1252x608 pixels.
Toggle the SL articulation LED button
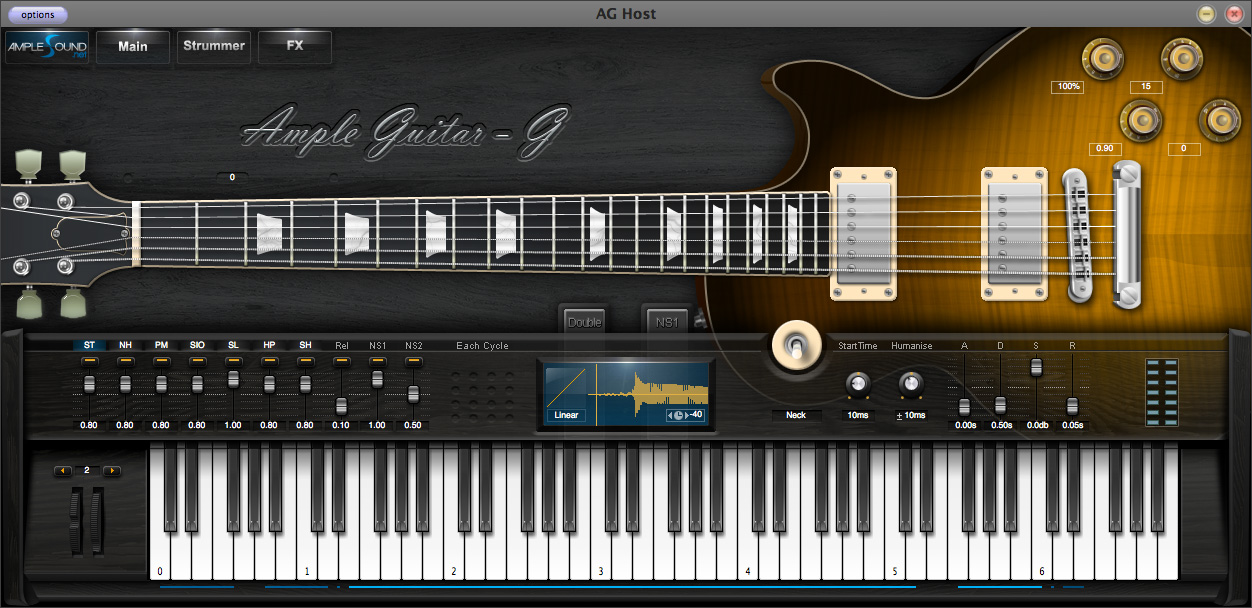[x=233, y=359]
